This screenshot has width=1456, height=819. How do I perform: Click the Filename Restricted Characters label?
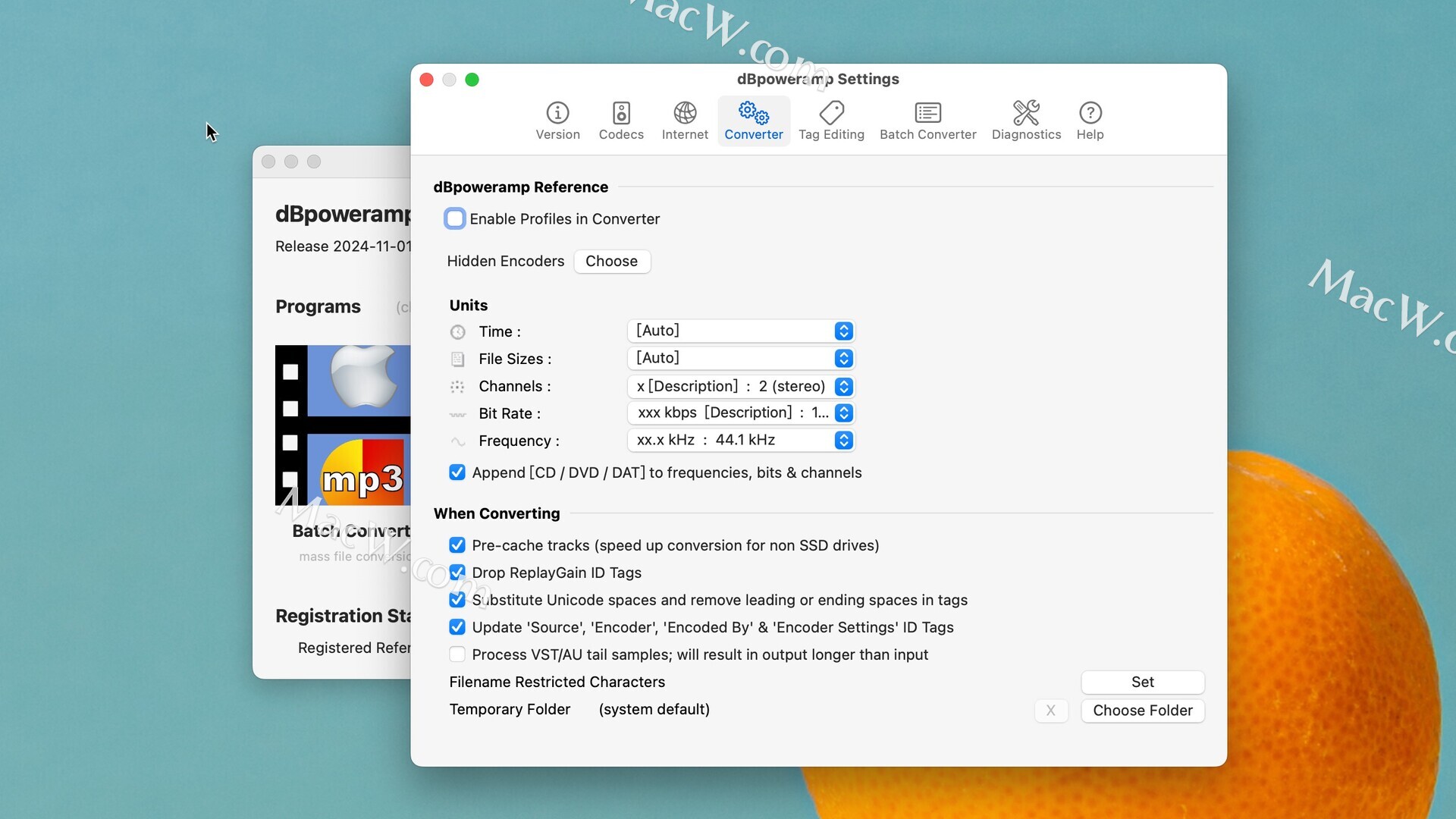557,682
